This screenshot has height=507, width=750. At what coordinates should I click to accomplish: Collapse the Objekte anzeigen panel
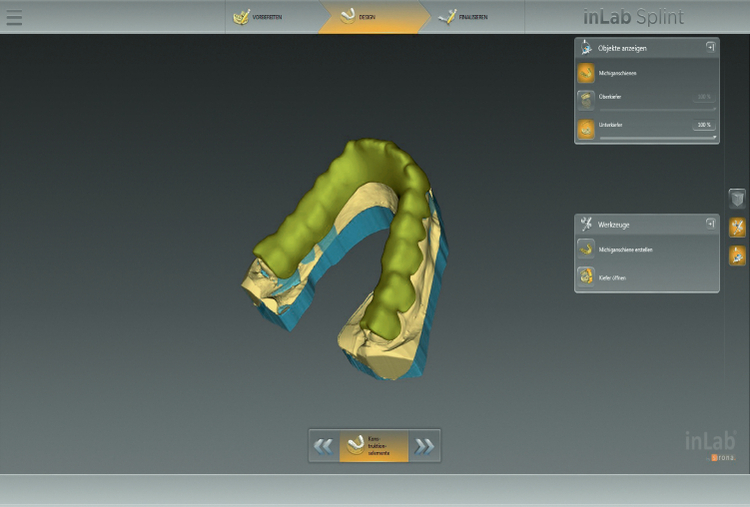[710, 46]
